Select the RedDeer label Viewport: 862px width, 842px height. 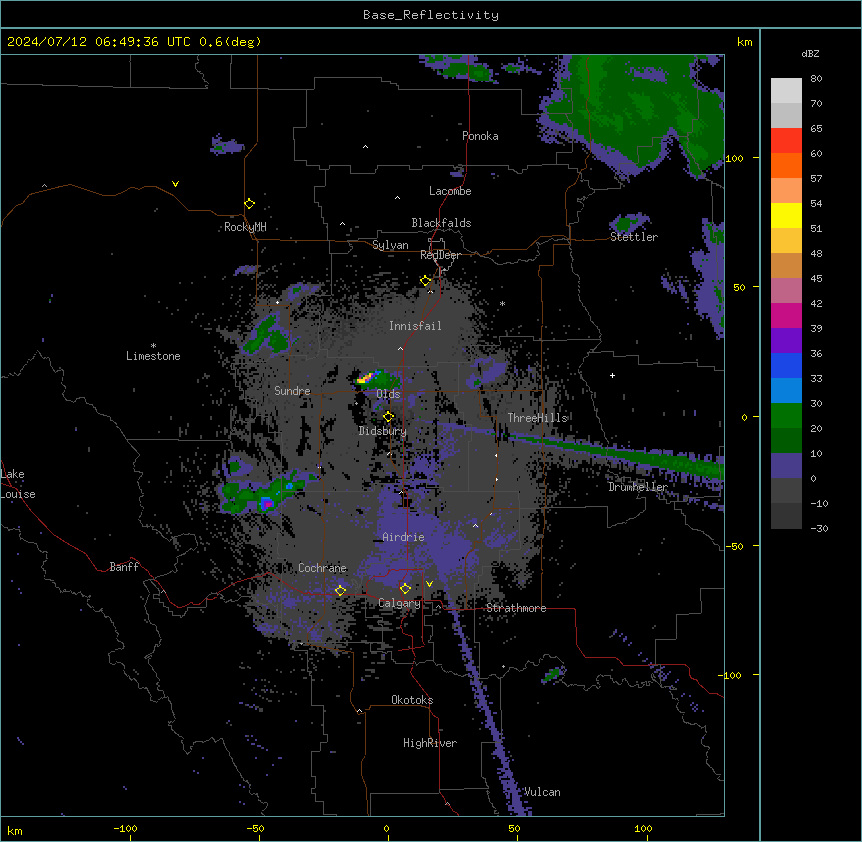tap(440, 255)
